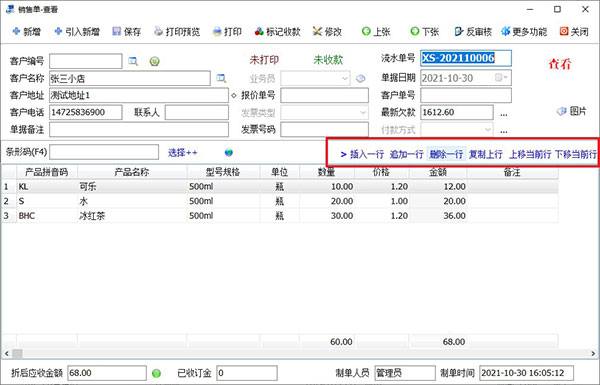The width and height of the screenshot is (600, 385).
Task: Click 插入一行 to insert a row
Action: tap(367, 154)
